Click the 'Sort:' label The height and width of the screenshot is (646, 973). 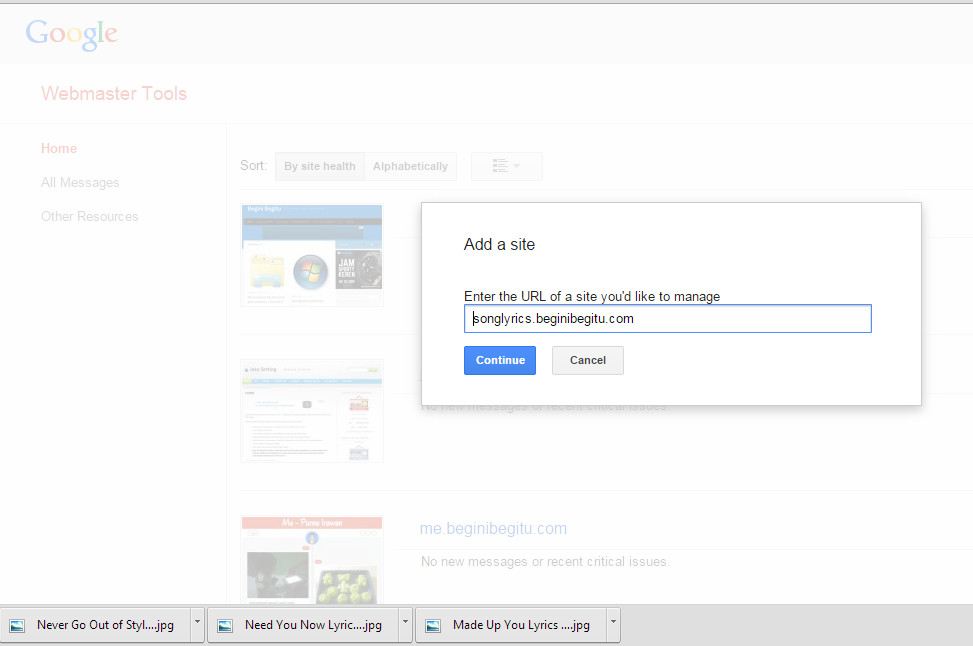click(x=253, y=166)
